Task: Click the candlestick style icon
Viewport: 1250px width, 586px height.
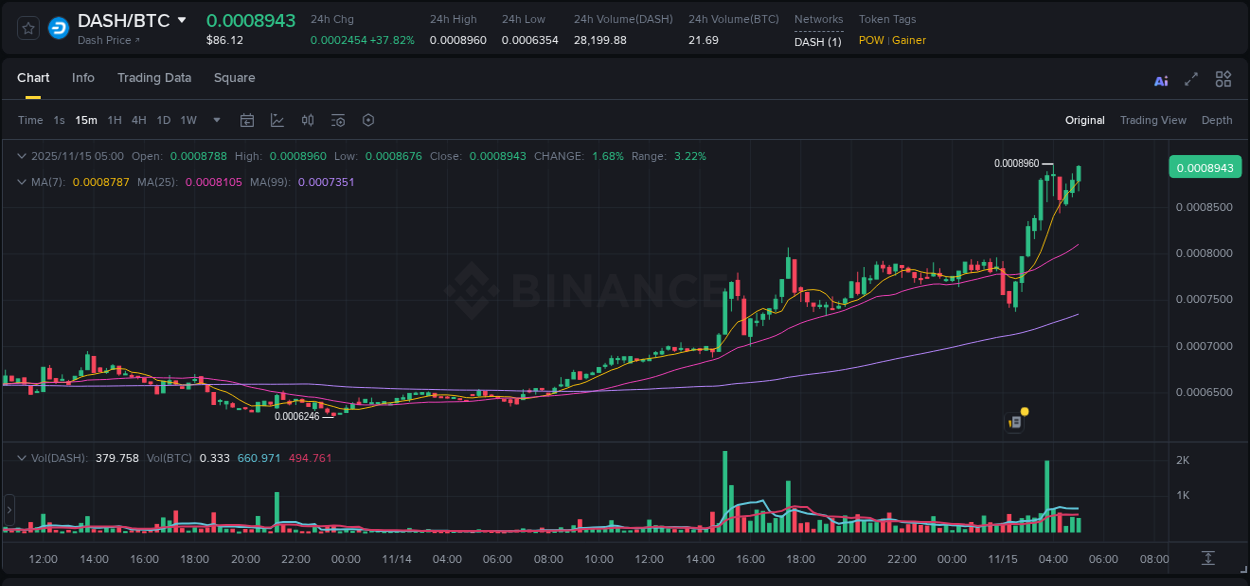Action: coord(308,120)
